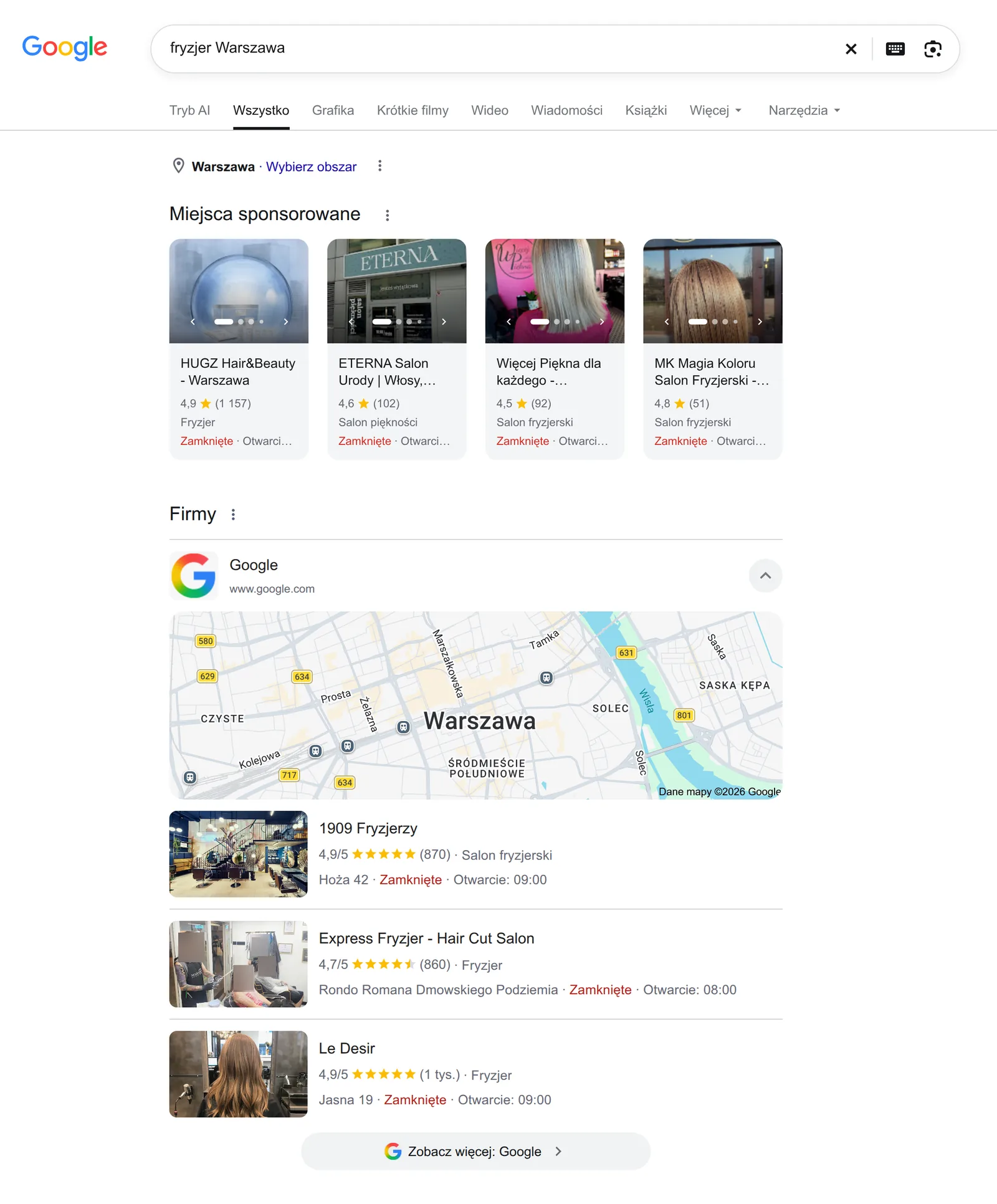Click the Jasna 19 address text
The width and height of the screenshot is (997, 1204).
point(346,1100)
